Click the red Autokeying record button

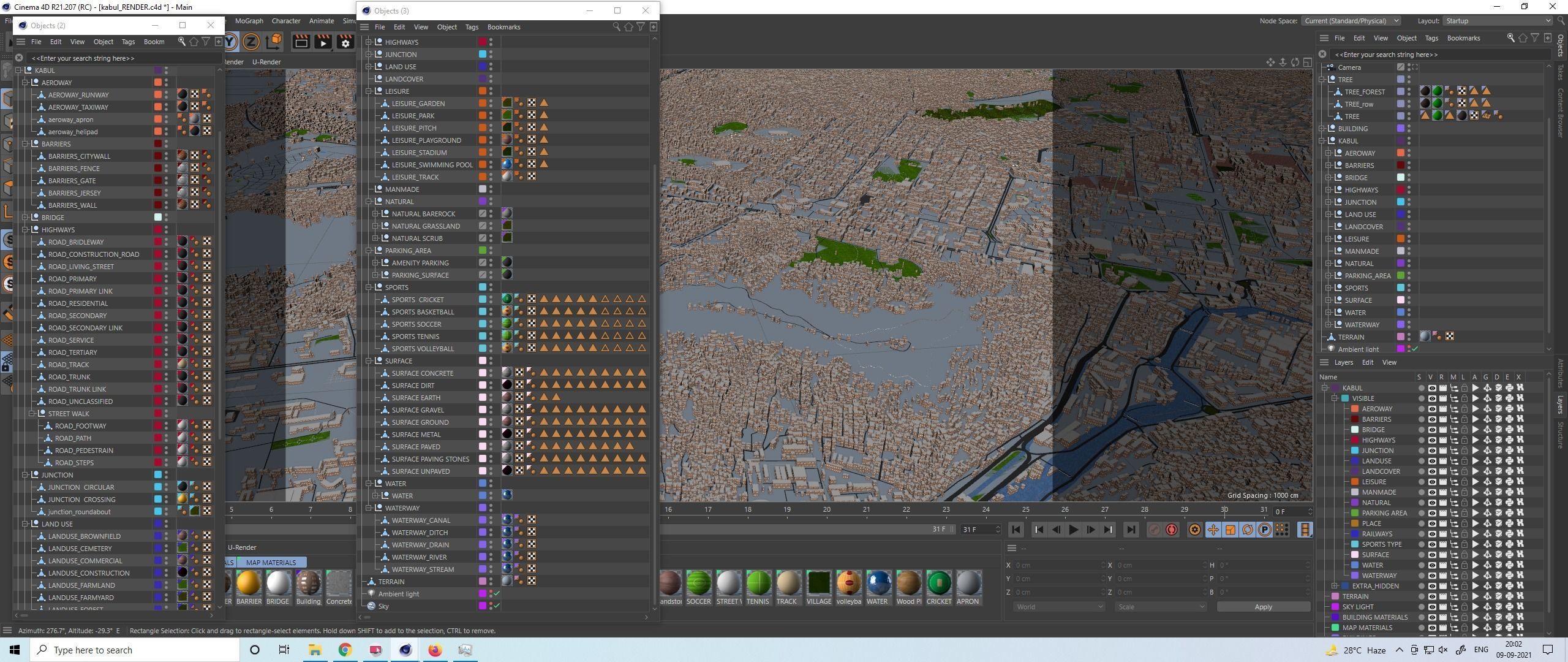(1171, 530)
